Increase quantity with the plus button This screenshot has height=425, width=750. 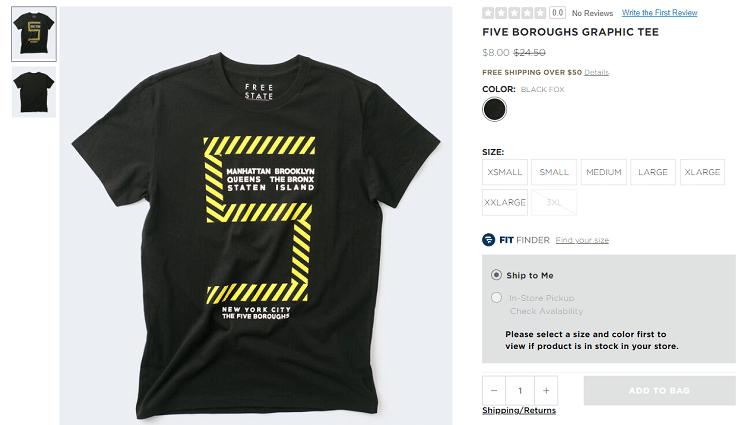(x=546, y=391)
